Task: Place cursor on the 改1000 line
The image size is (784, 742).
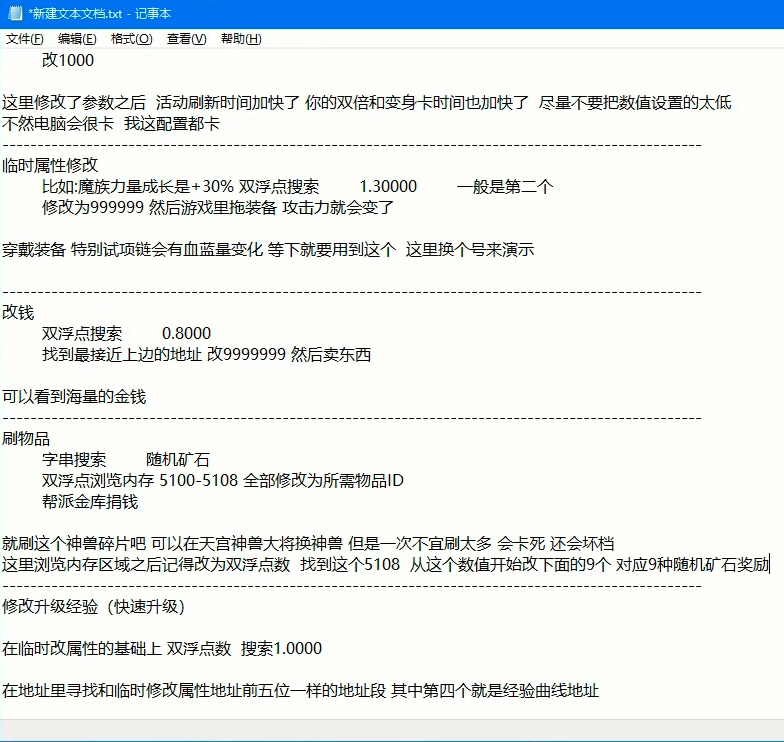Action: 68,60
